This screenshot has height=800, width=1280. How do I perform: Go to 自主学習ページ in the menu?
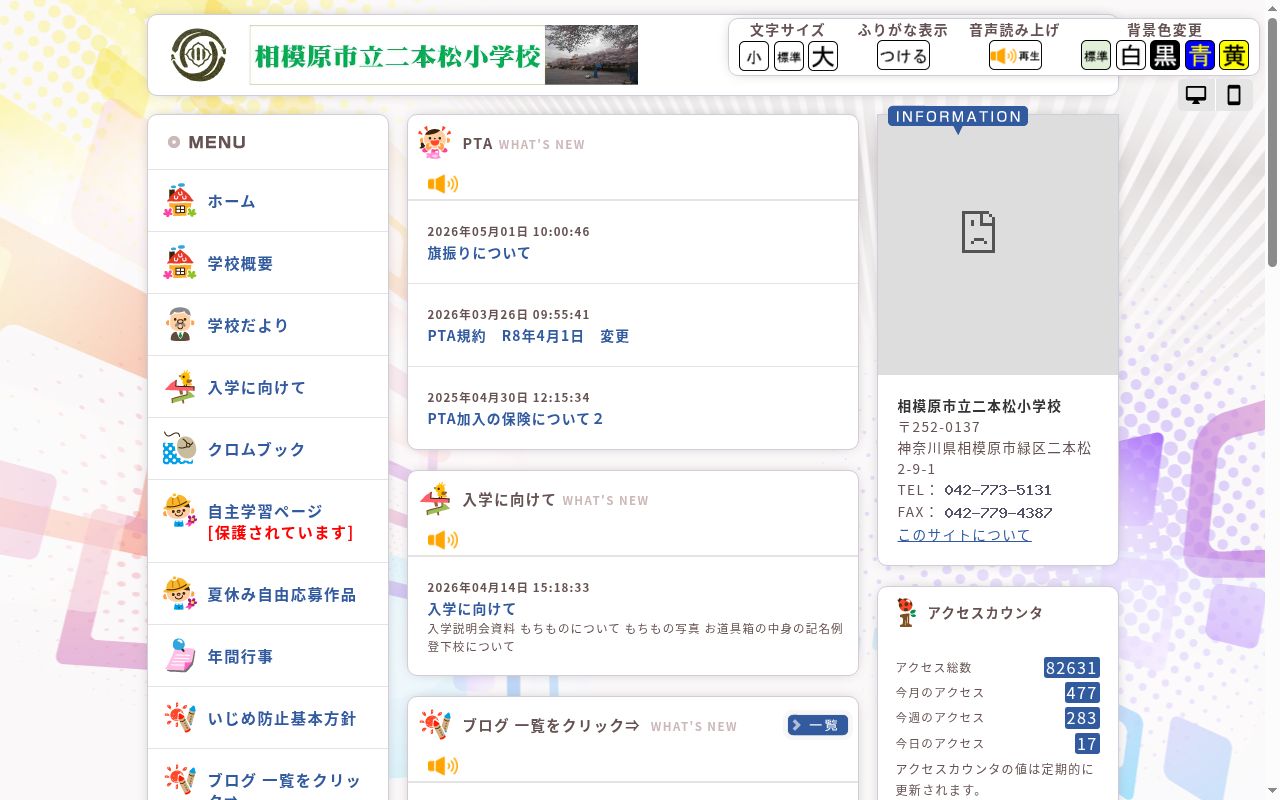coord(268,521)
